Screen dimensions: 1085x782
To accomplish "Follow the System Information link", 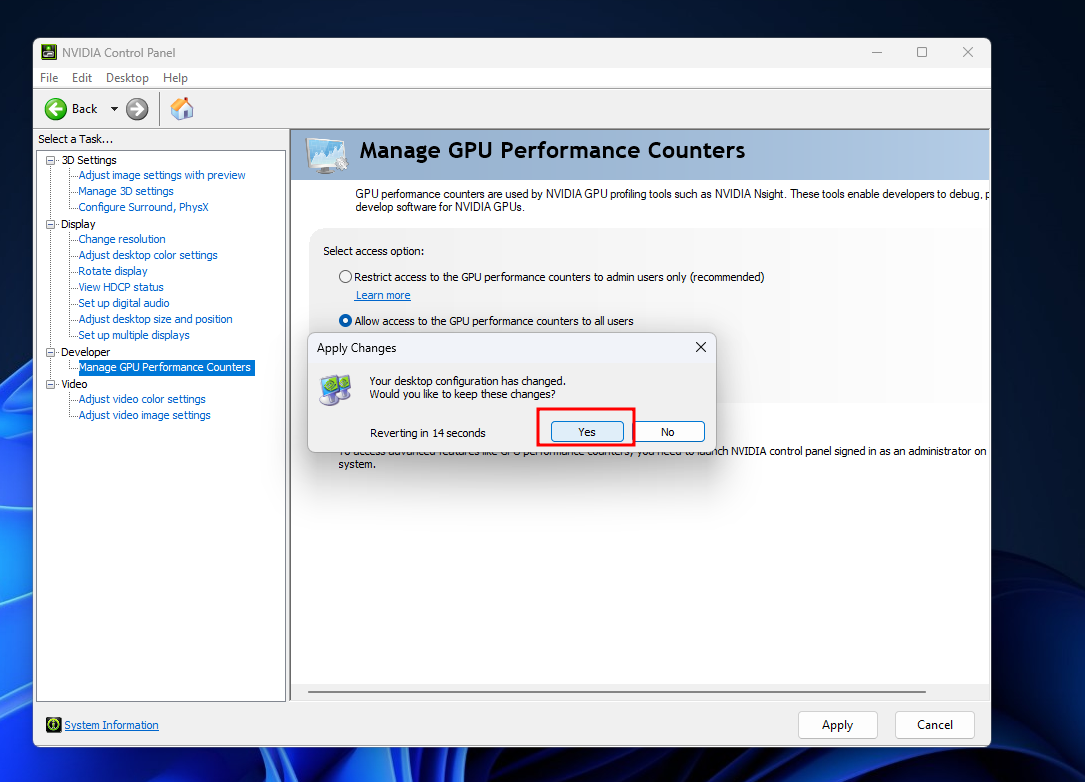I will click(x=111, y=724).
